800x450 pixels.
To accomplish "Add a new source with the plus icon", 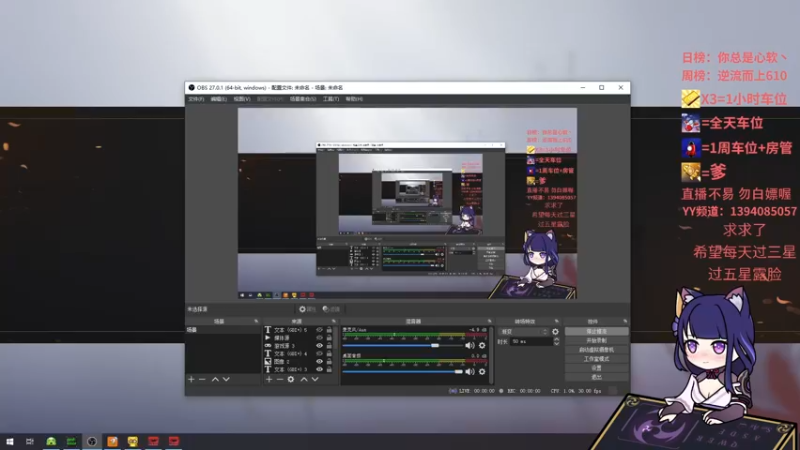I will click(x=269, y=380).
